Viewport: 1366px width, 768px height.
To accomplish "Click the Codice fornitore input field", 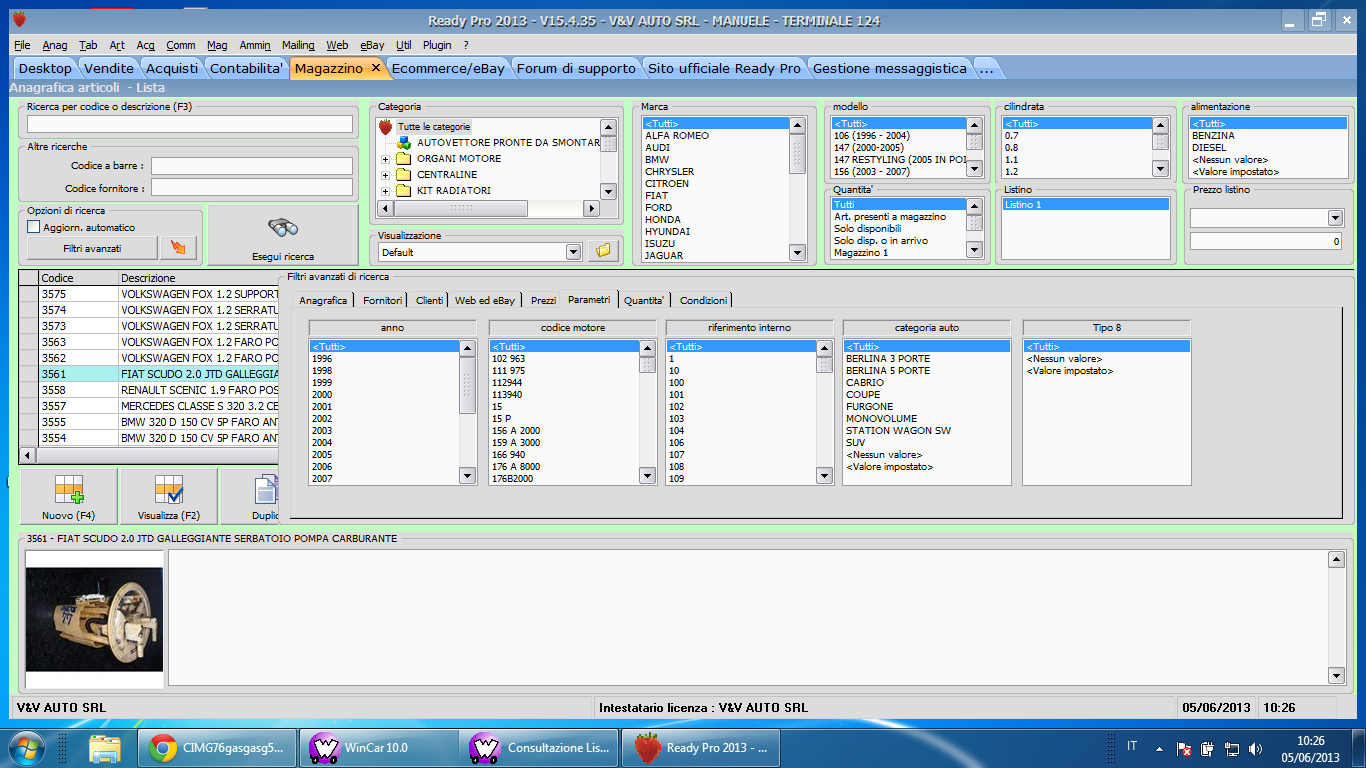I will pos(252,188).
